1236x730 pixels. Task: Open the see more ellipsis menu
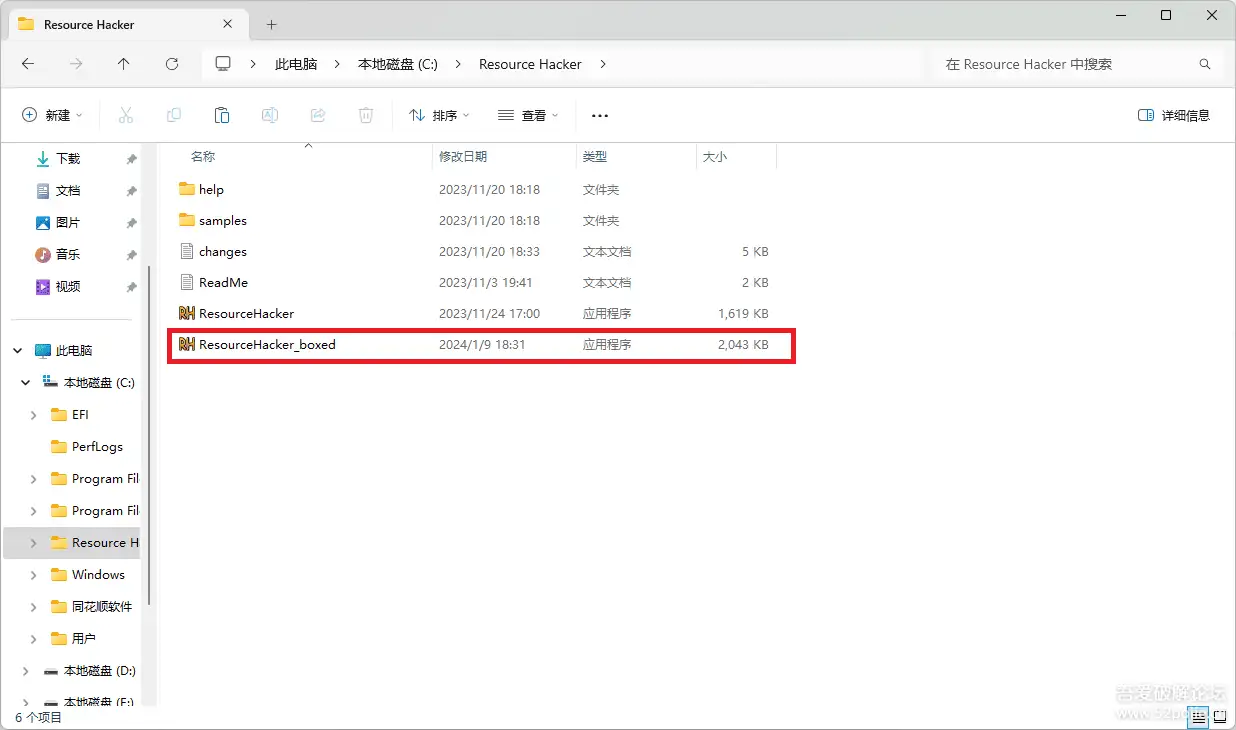point(600,115)
